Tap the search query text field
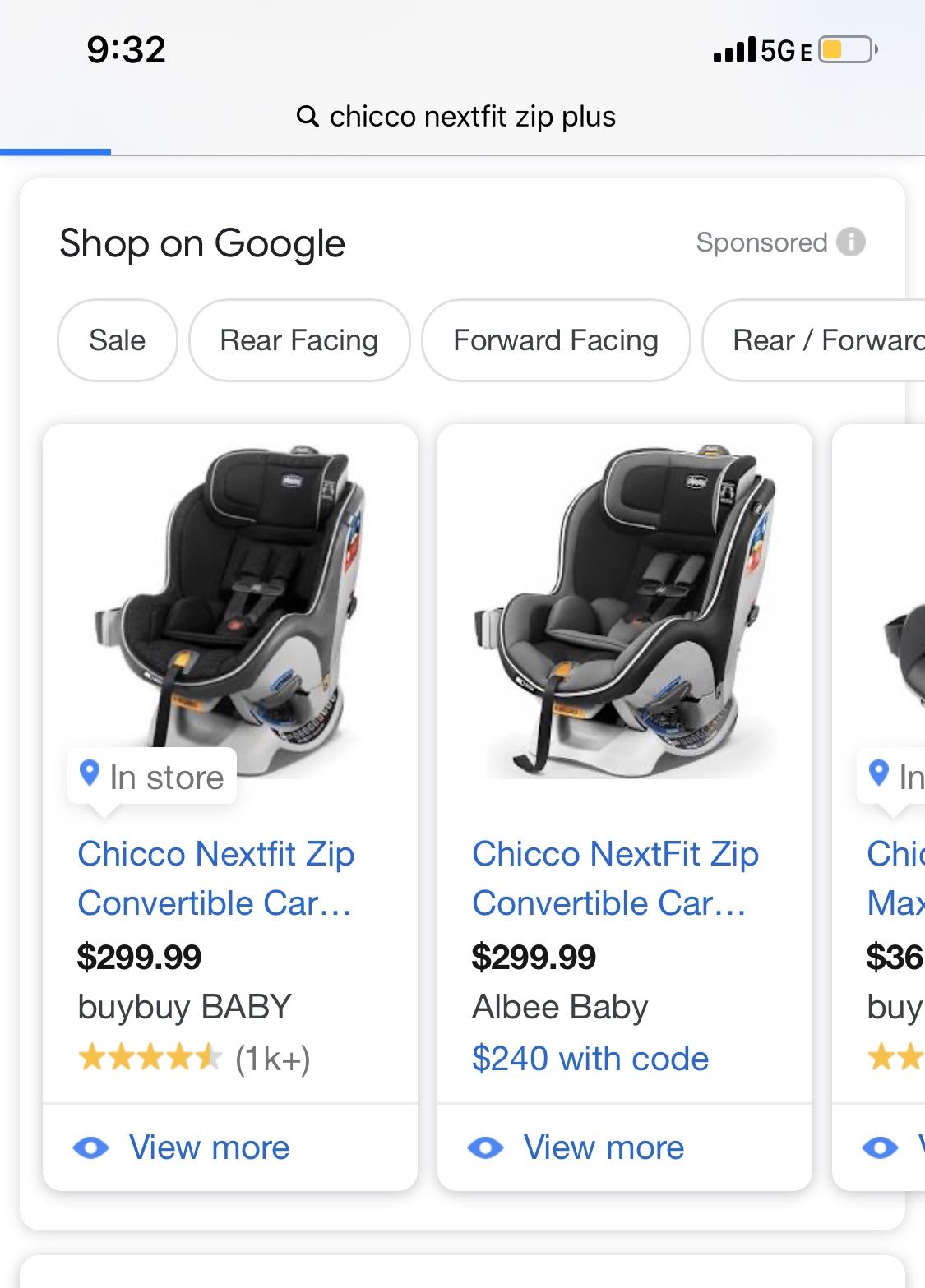The height and width of the screenshot is (1288, 925). click(x=472, y=117)
